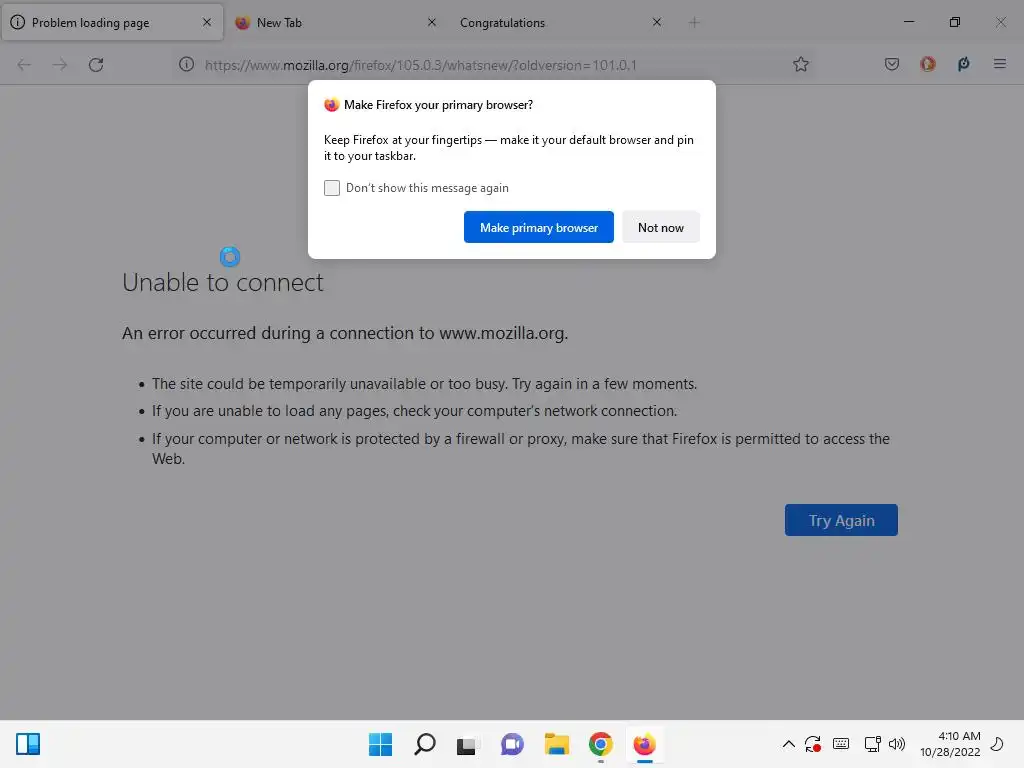Click the update sync tray icon
Viewport: 1024px width, 768px height.
click(813, 744)
